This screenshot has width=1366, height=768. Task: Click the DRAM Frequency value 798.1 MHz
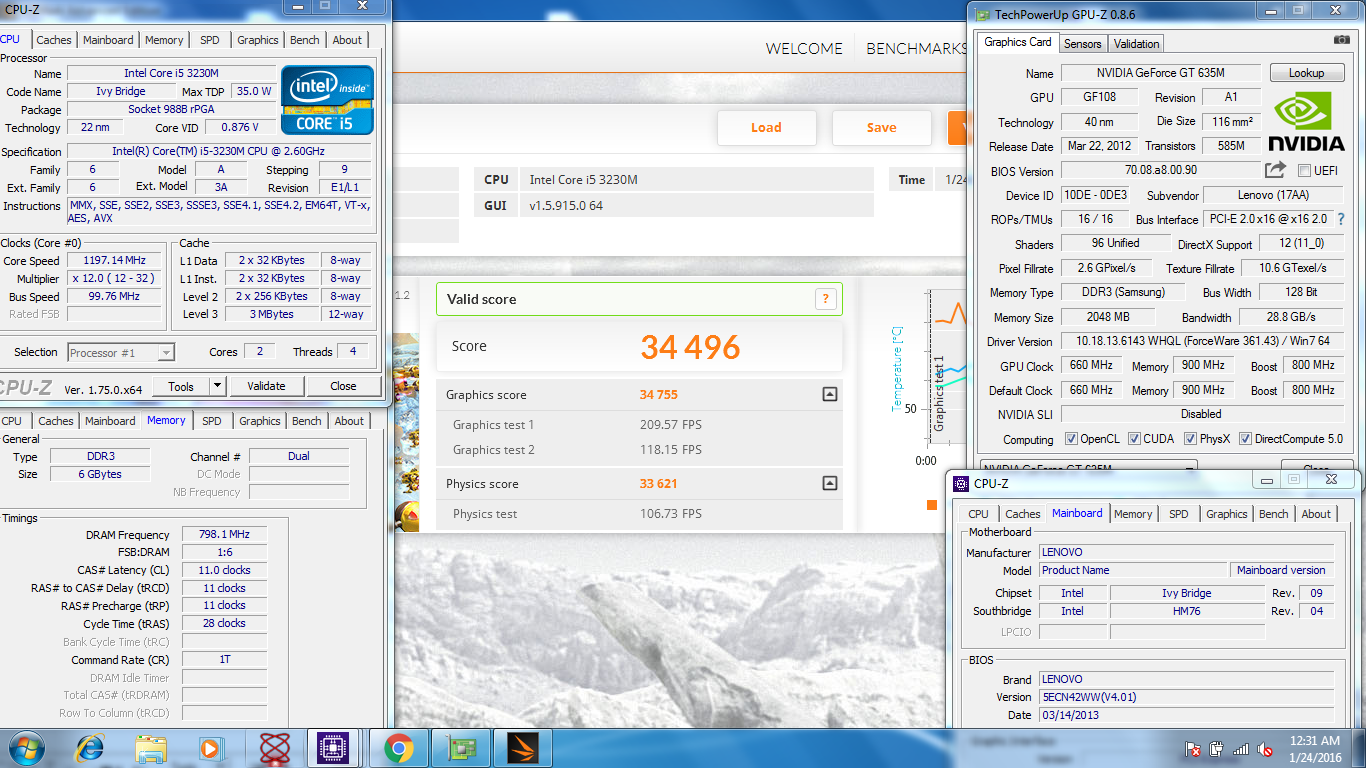224,535
